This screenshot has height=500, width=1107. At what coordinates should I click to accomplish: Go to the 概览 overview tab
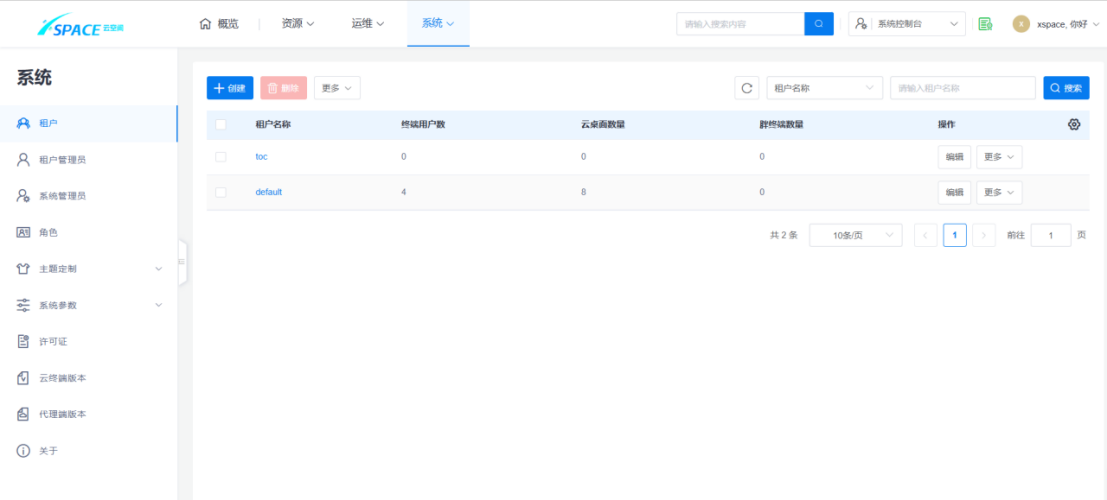click(220, 23)
